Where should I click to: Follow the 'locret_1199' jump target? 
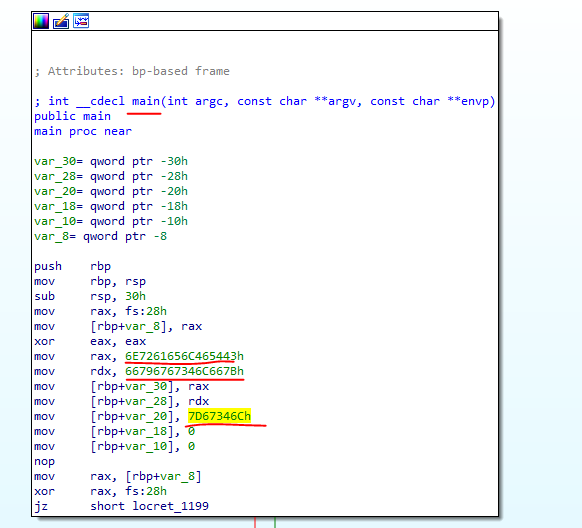click(x=171, y=506)
